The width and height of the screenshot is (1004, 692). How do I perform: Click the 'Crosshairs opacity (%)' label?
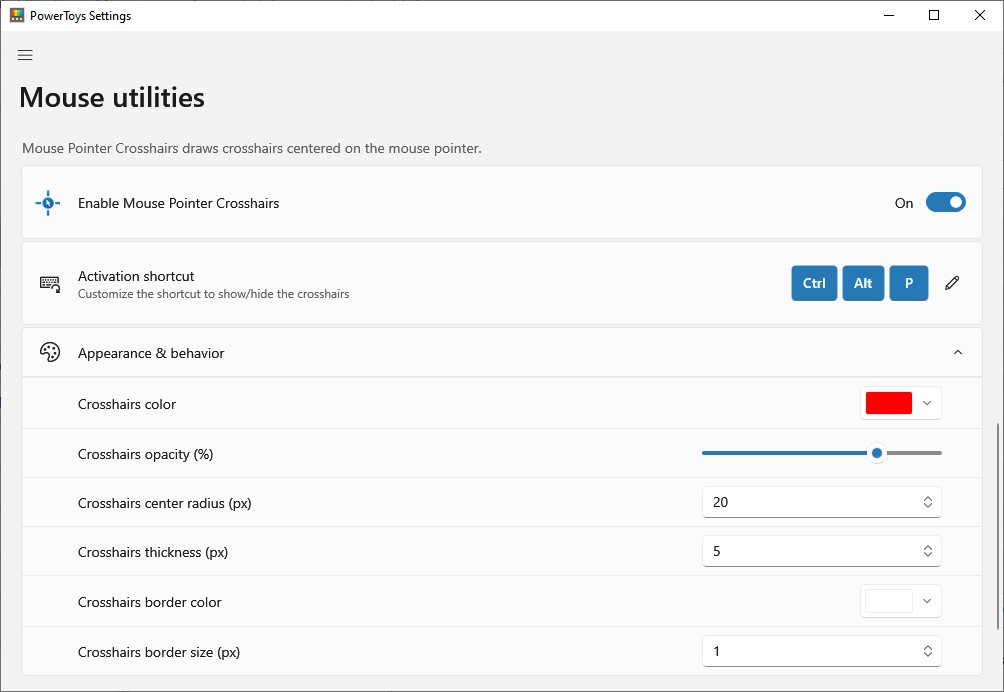pos(145,454)
